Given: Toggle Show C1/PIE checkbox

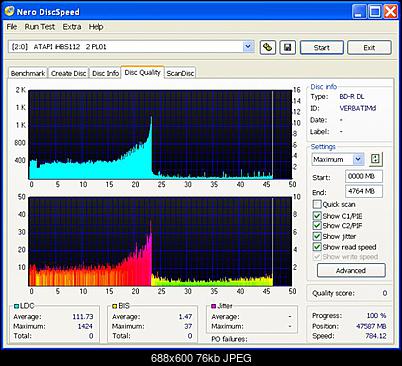Looking at the screenshot, I should coord(317,216).
